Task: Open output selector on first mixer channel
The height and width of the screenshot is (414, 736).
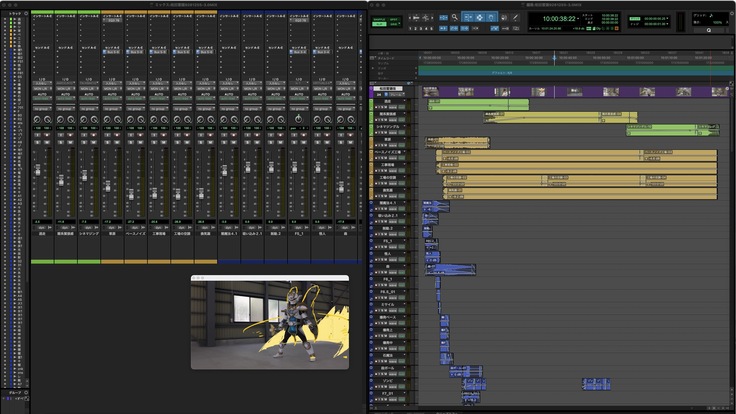Action: pyautogui.click(x=42, y=88)
